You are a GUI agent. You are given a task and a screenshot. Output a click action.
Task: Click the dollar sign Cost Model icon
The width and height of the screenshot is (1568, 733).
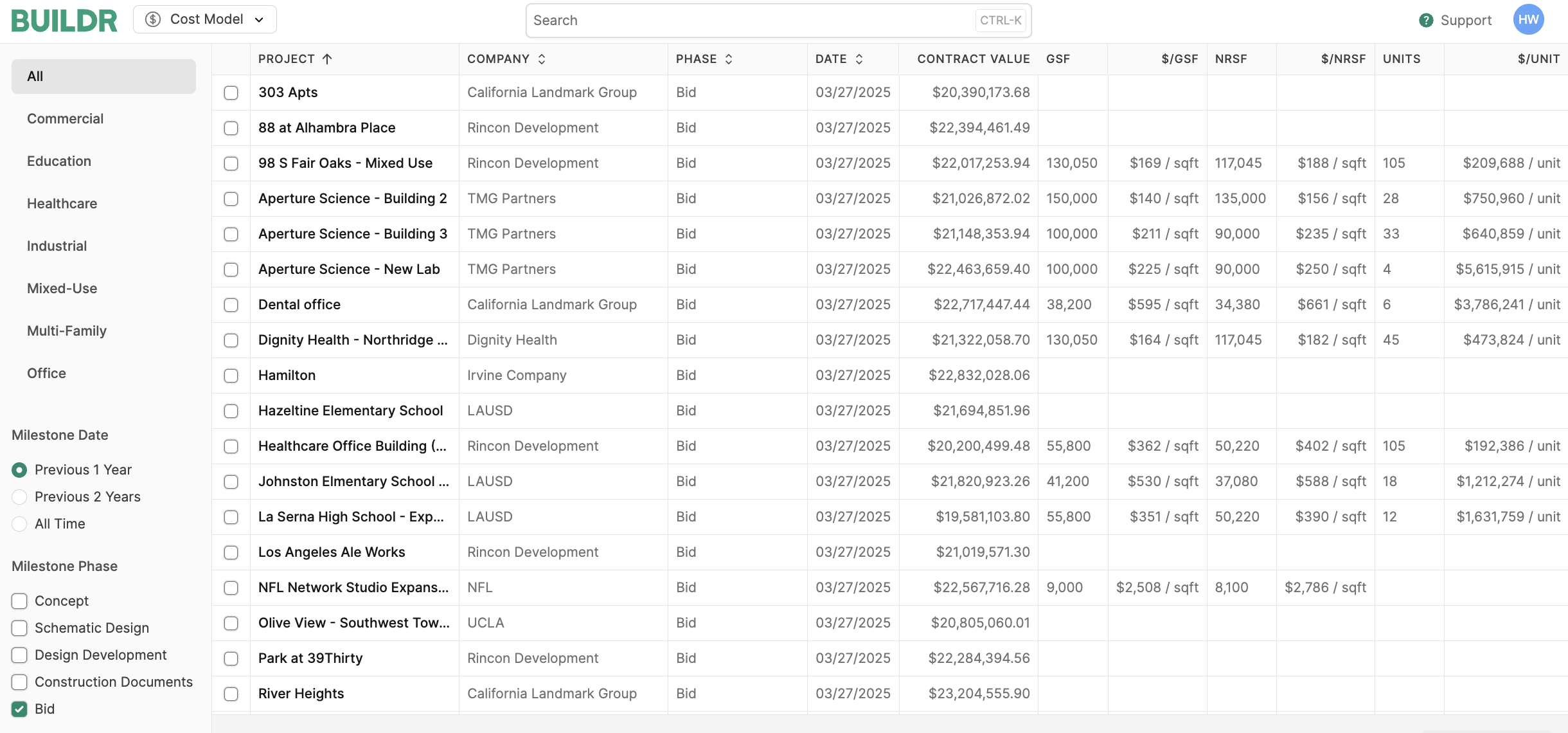pyautogui.click(x=153, y=19)
